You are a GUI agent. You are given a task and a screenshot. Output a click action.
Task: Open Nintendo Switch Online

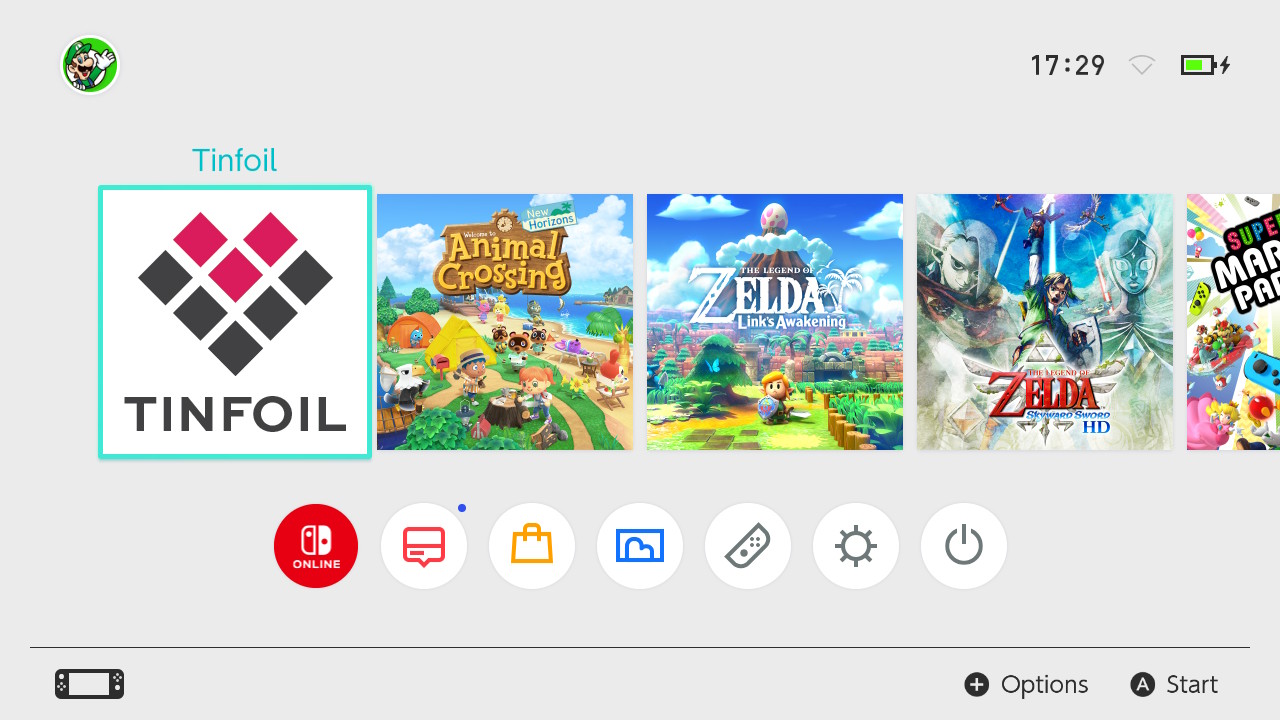coord(316,546)
